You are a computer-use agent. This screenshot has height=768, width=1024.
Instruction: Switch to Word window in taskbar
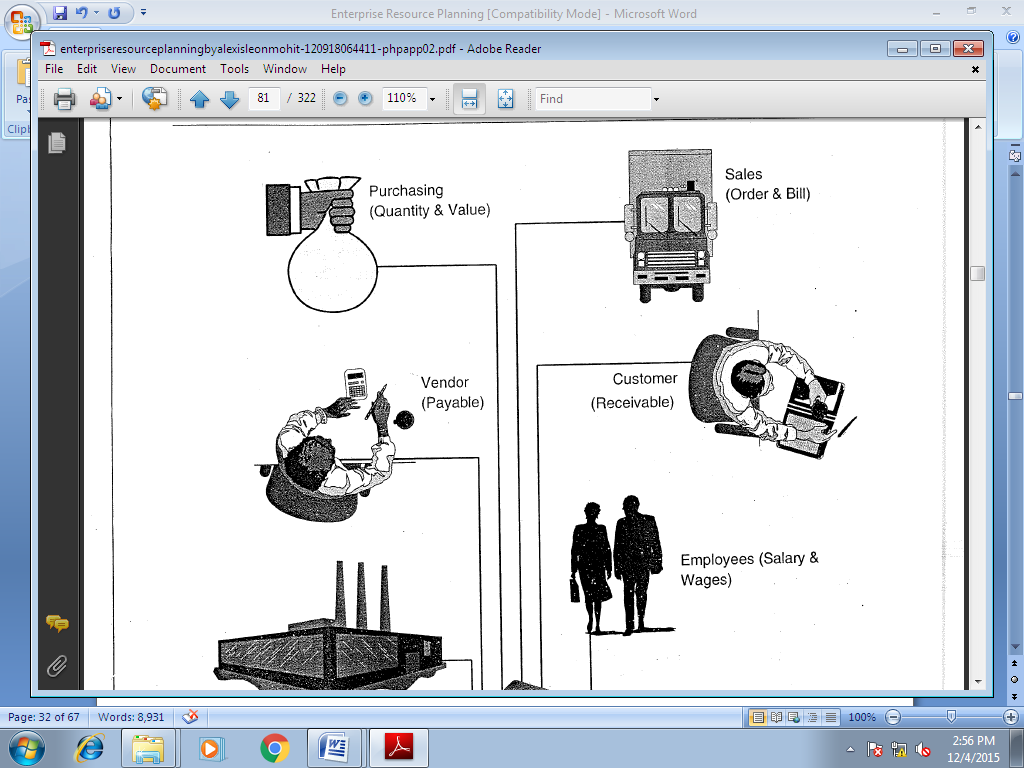point(336,748)
